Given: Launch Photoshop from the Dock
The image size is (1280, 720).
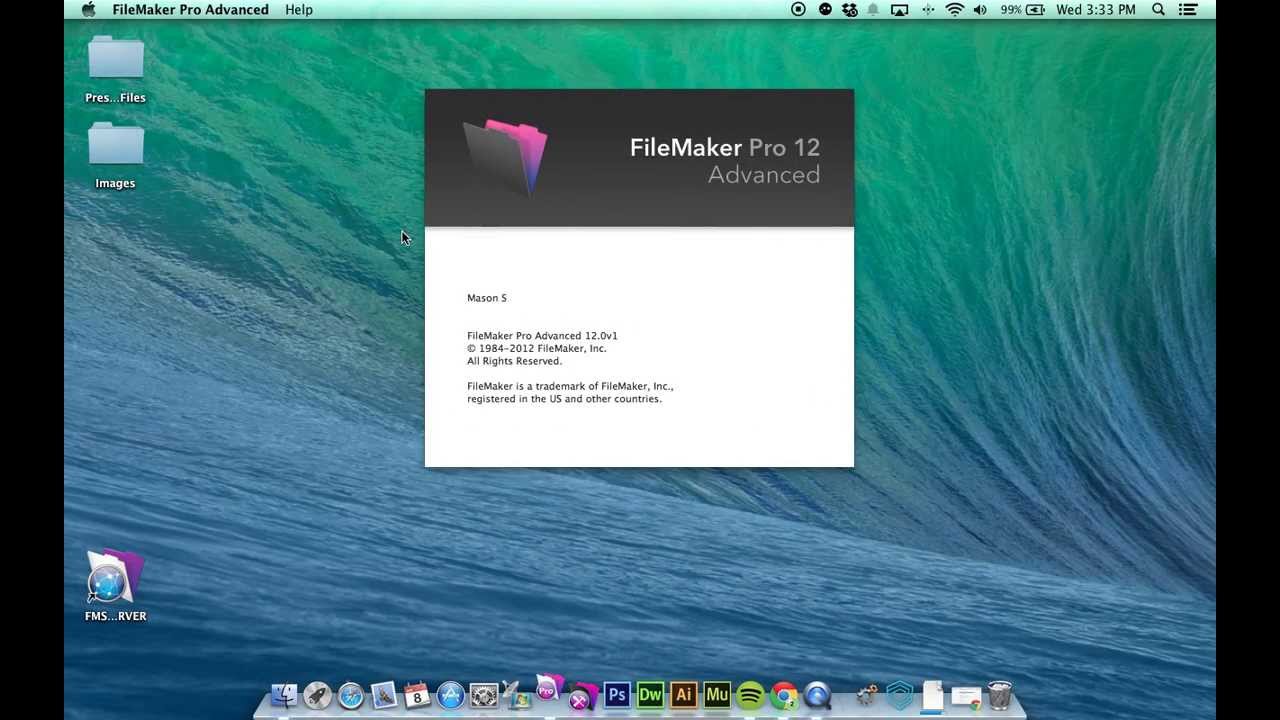Looking at the screenshot, I should (617, 694).
